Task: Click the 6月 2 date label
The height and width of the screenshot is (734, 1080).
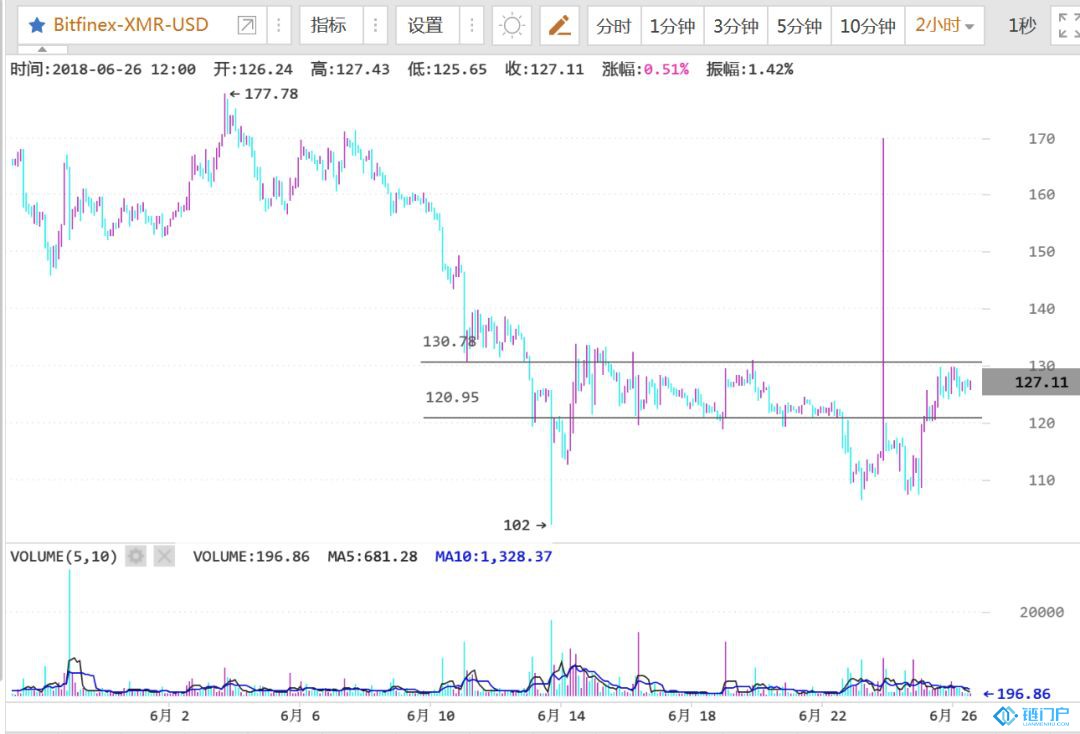Action: click(x=169, y=715)
